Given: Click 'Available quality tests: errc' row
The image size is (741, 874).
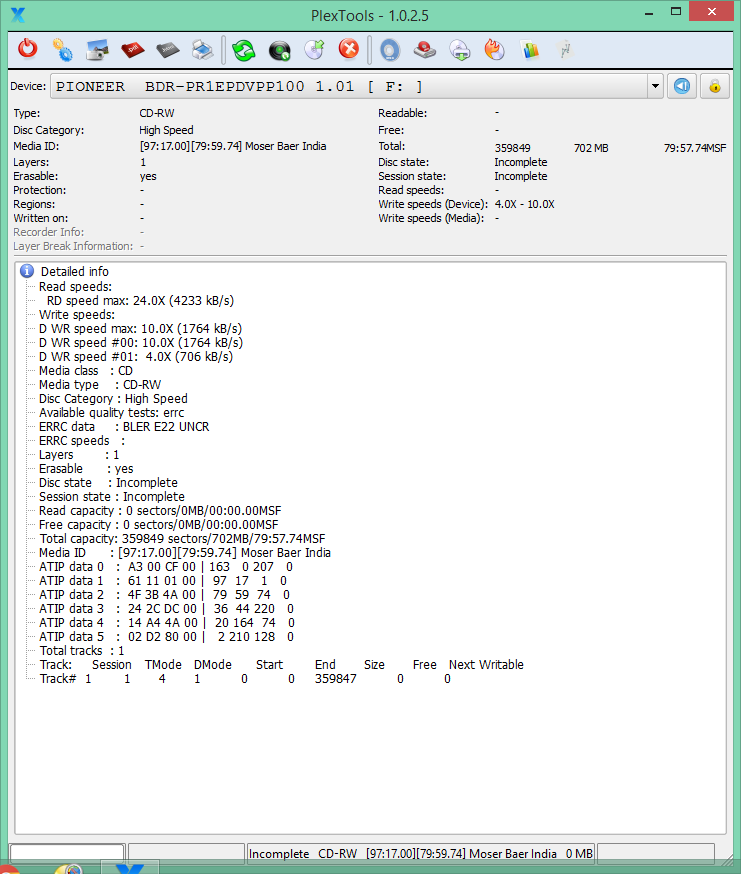Looking at the screenshot, I should [x=112, y=412].
